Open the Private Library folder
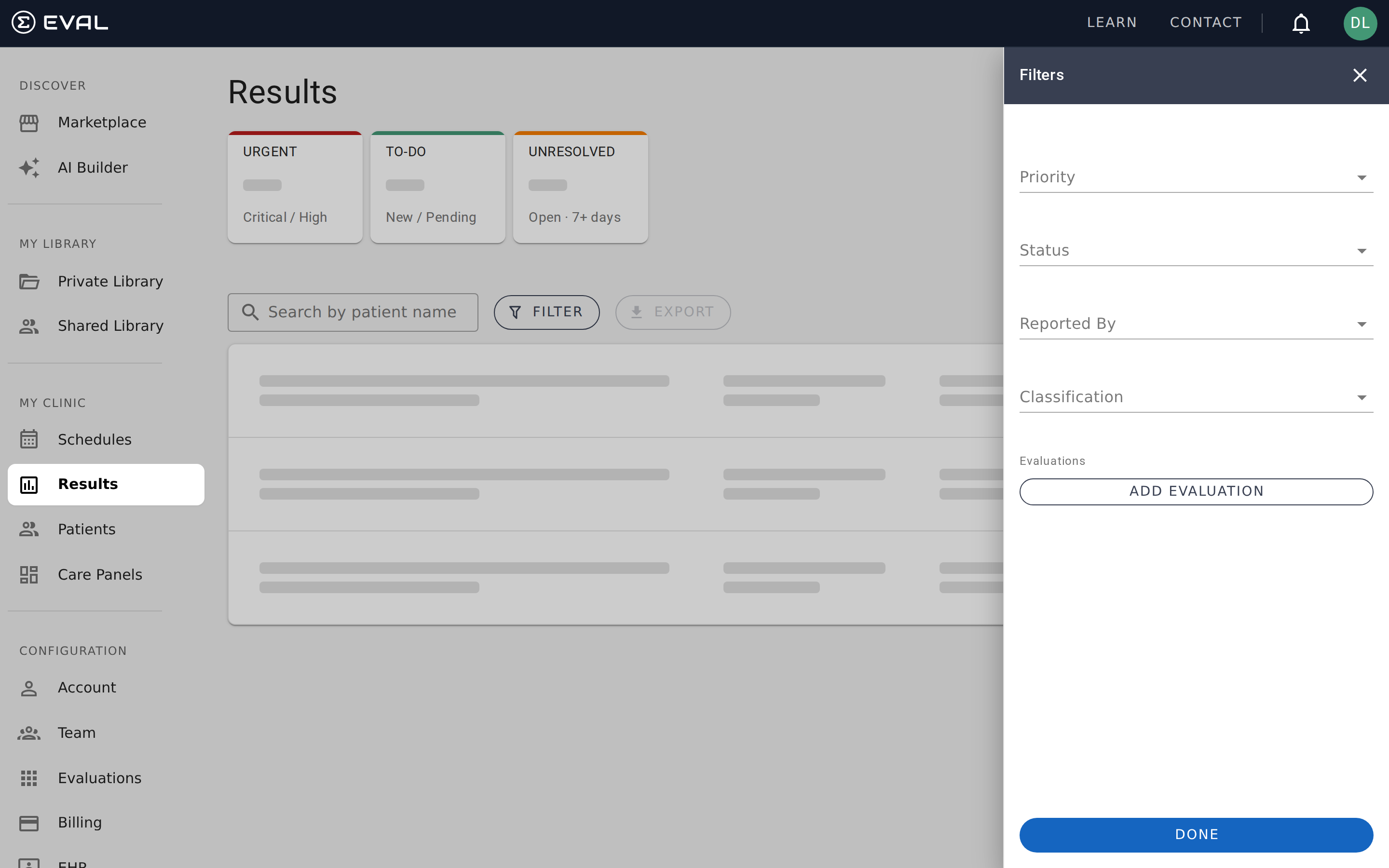 click(x=109, y=281)
